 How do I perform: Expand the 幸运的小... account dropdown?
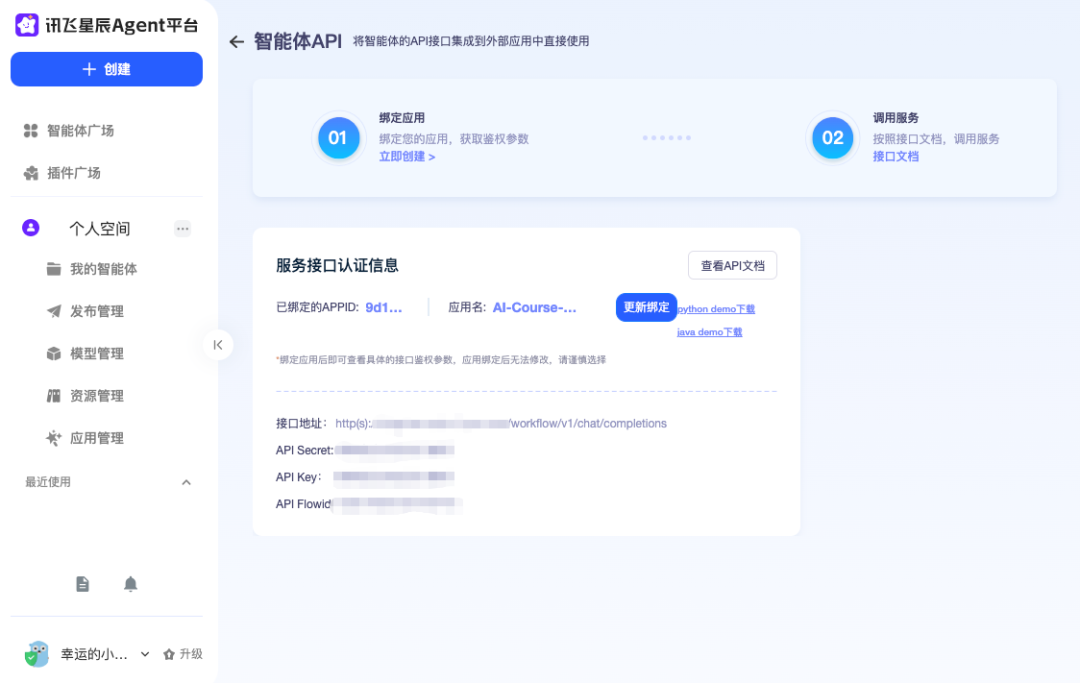[x=145, y=654]
